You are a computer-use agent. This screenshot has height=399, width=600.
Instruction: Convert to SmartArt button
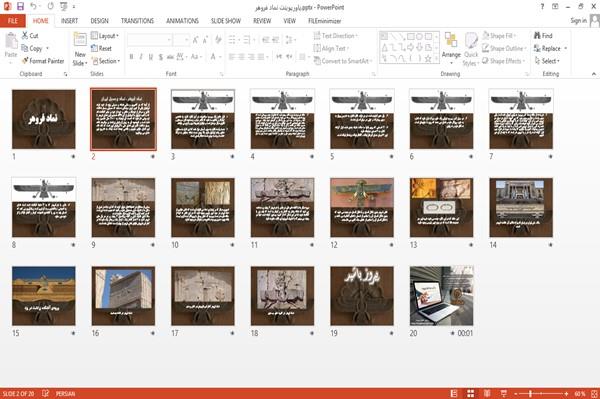342,61
